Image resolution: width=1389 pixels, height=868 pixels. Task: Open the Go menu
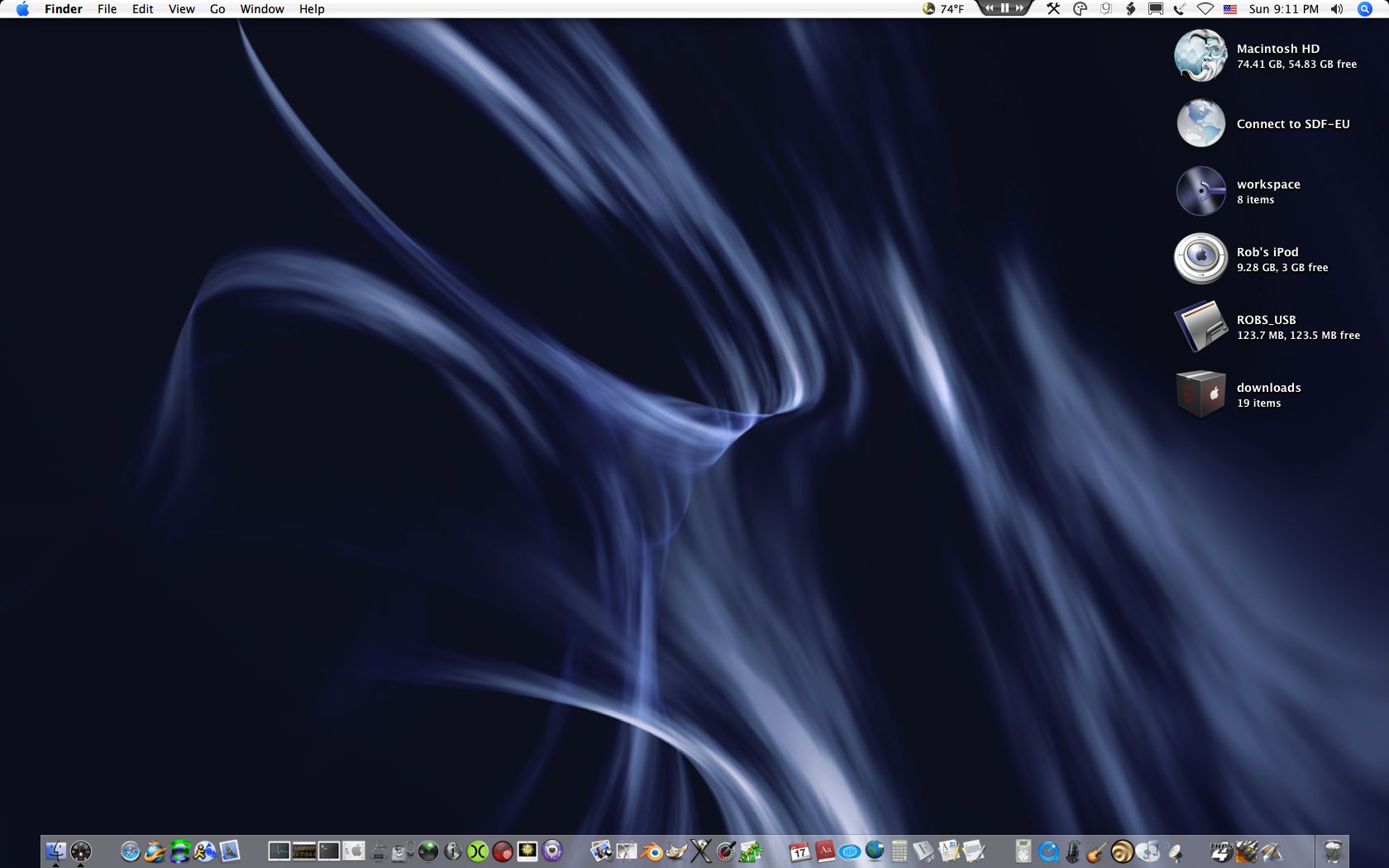pos(217,9)
